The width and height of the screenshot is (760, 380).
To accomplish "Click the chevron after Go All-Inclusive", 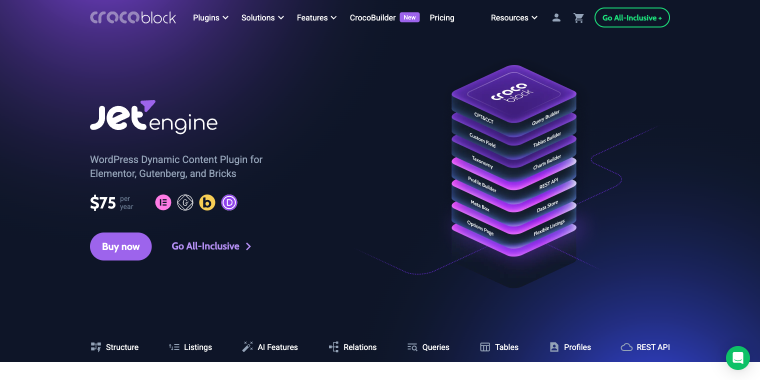I will [x=248, y=247].
